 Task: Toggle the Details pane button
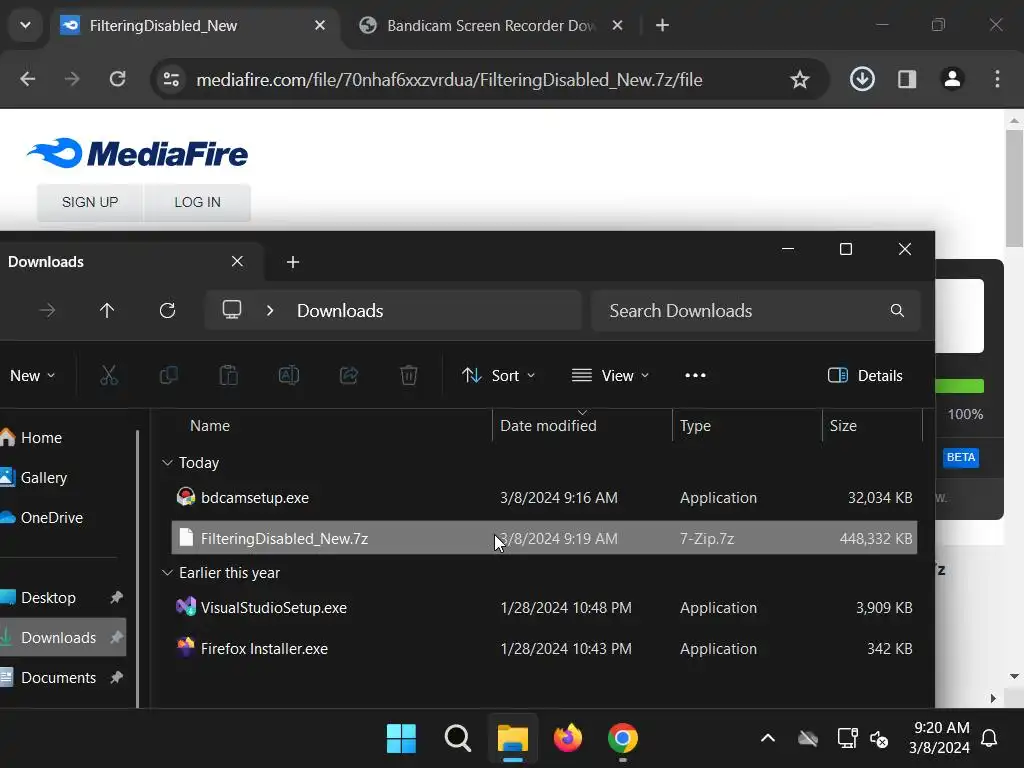tap(865, 376)
